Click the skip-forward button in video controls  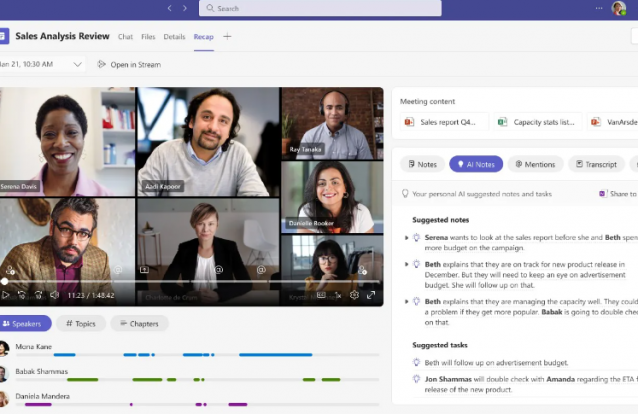[x=38, y=295]
